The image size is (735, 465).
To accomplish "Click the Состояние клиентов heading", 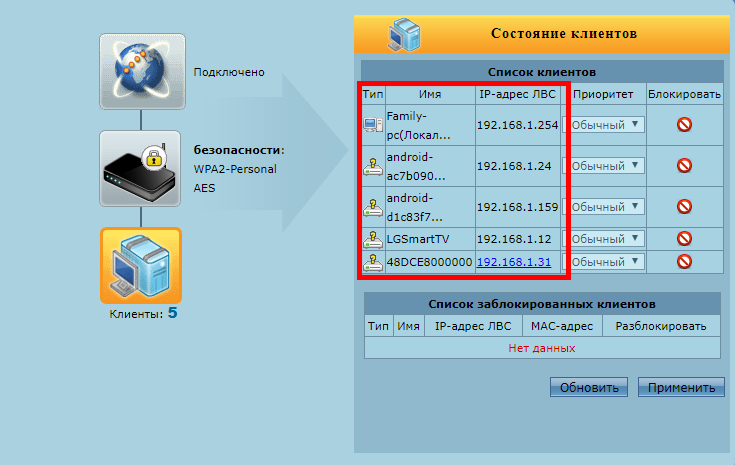I will tap(564, 34).
